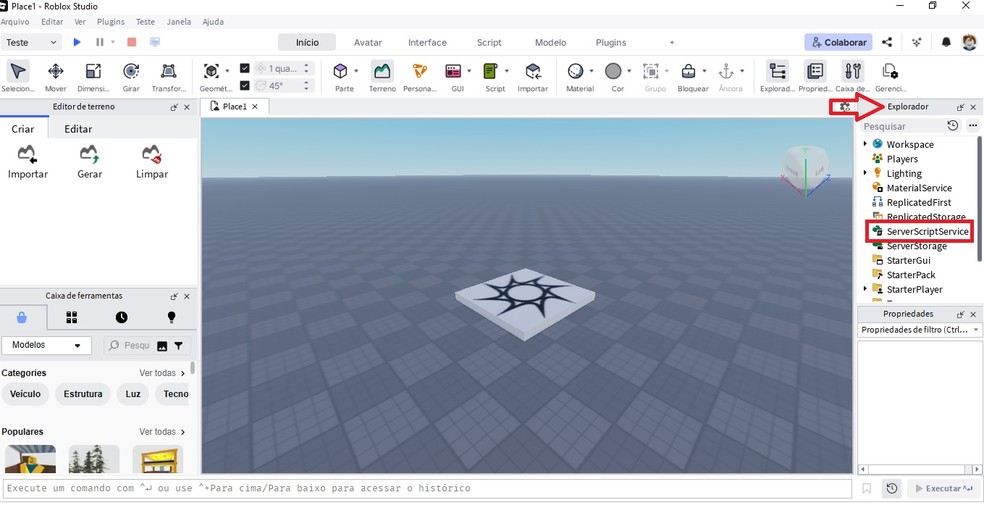Open the toolbox creations lightbulb tab
This screenshot has height=521, width=984.
click(171, 318)
